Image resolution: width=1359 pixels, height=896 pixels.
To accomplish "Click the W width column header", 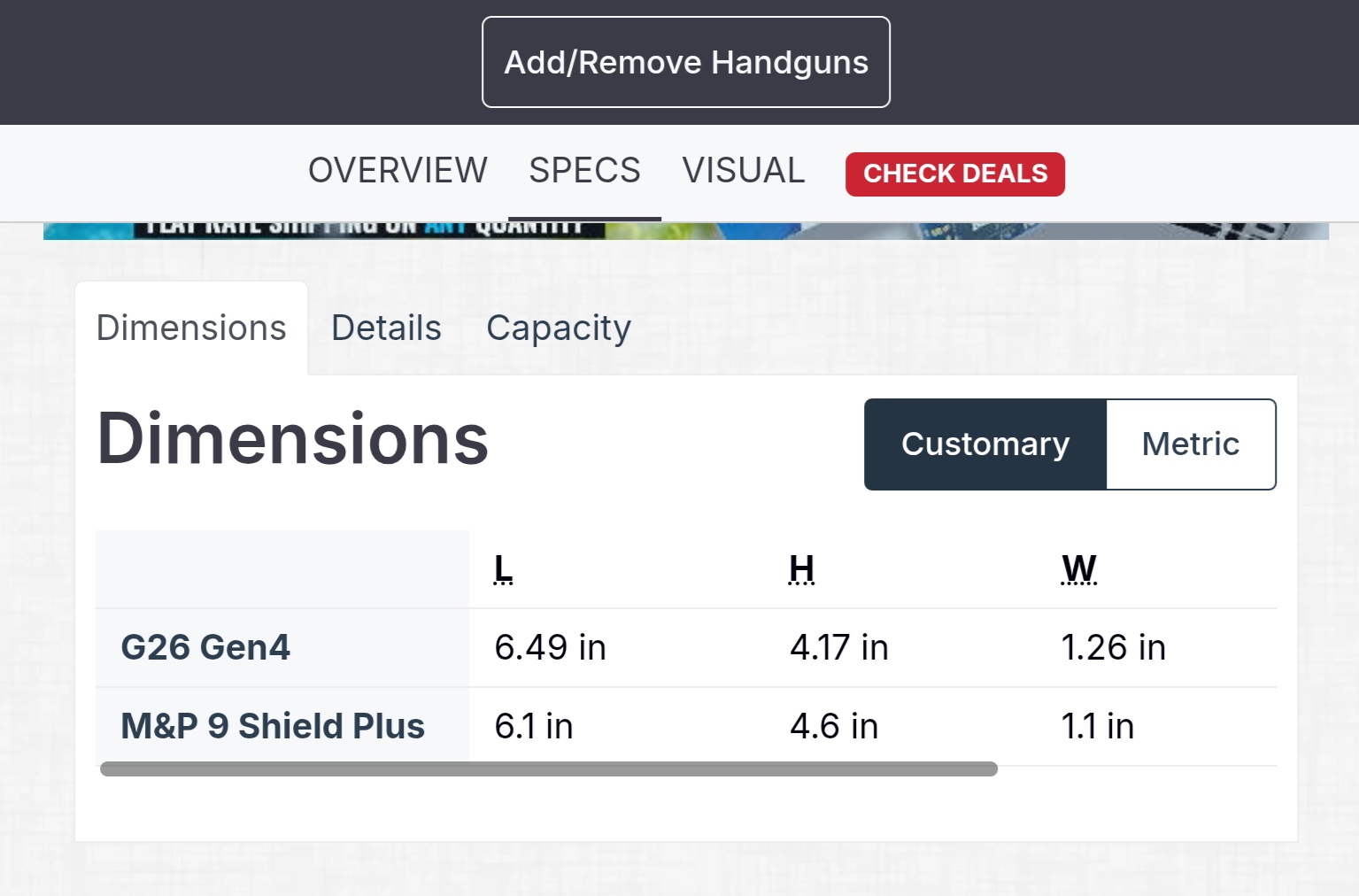I will pos(1079,568).
